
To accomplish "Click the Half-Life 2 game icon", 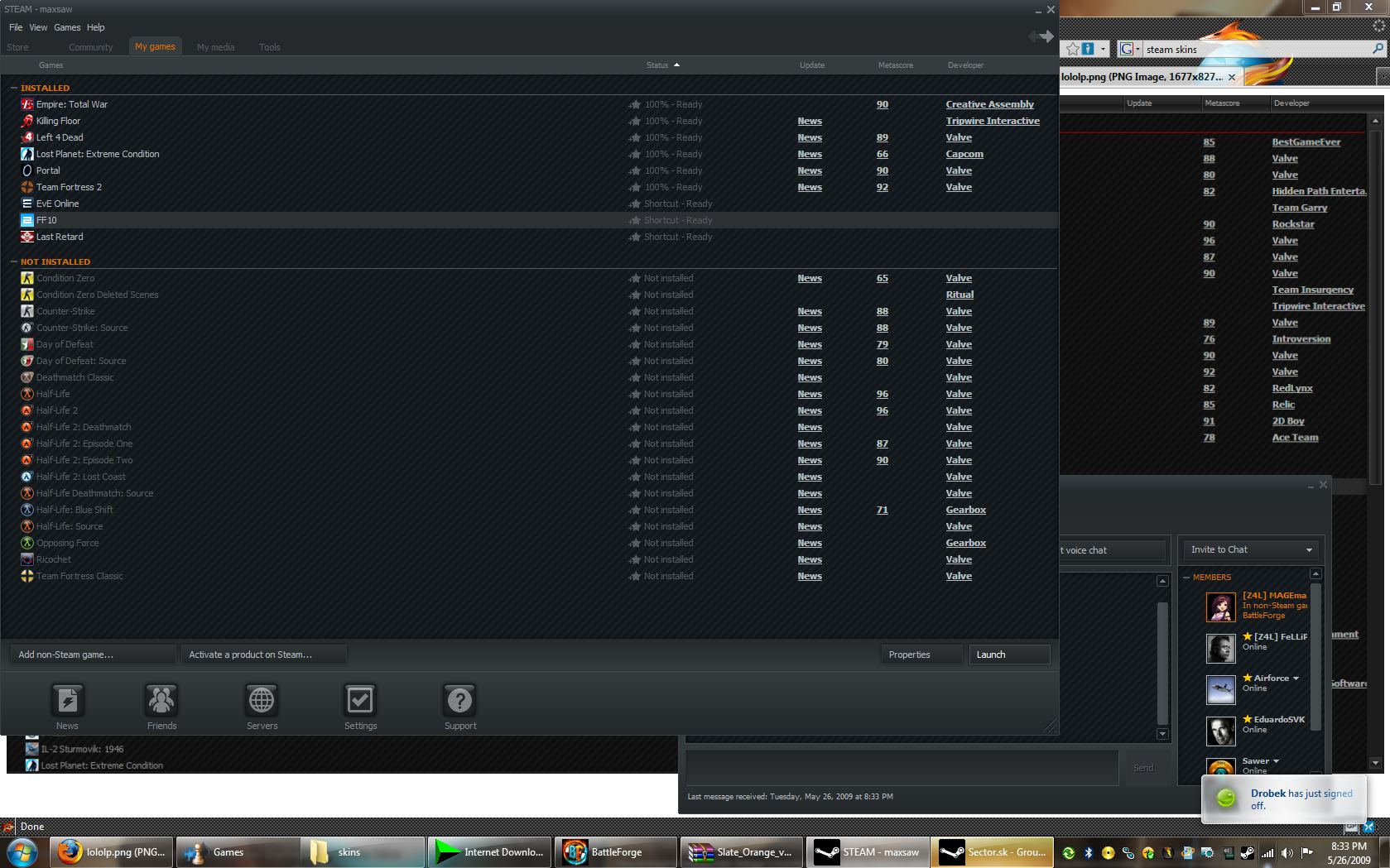I will 27,410.
